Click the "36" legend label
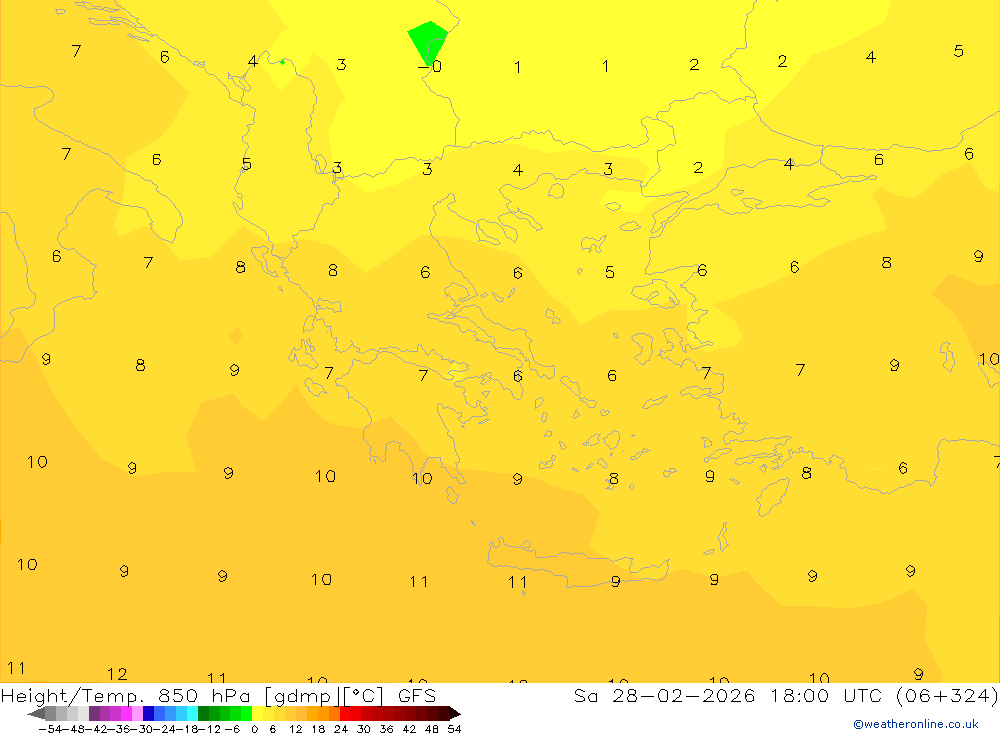The image size is (1000, 733). (386, 729)
